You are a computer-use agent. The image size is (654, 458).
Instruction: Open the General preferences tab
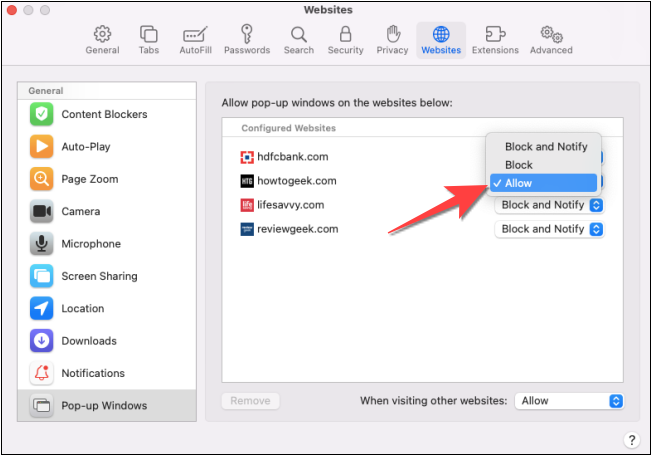click(102, 40)
